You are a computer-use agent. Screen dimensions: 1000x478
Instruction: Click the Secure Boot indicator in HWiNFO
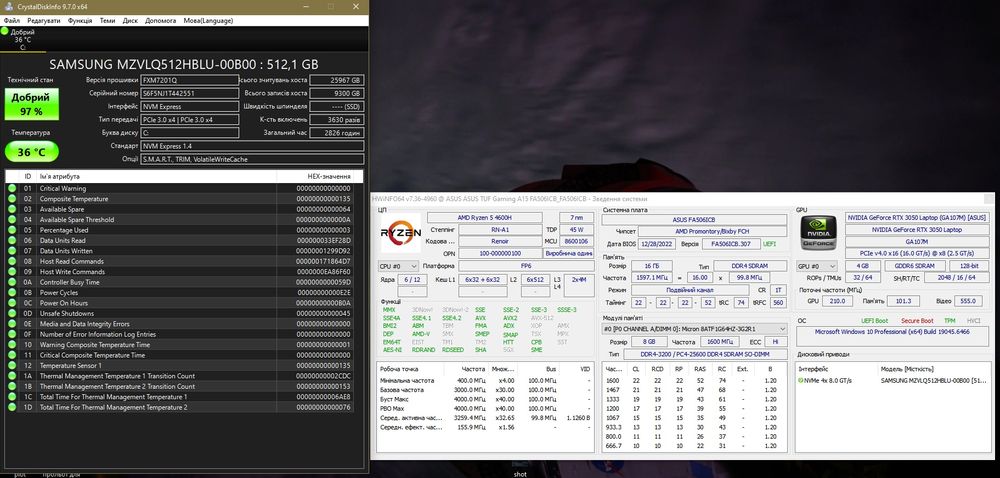(917, 321)
